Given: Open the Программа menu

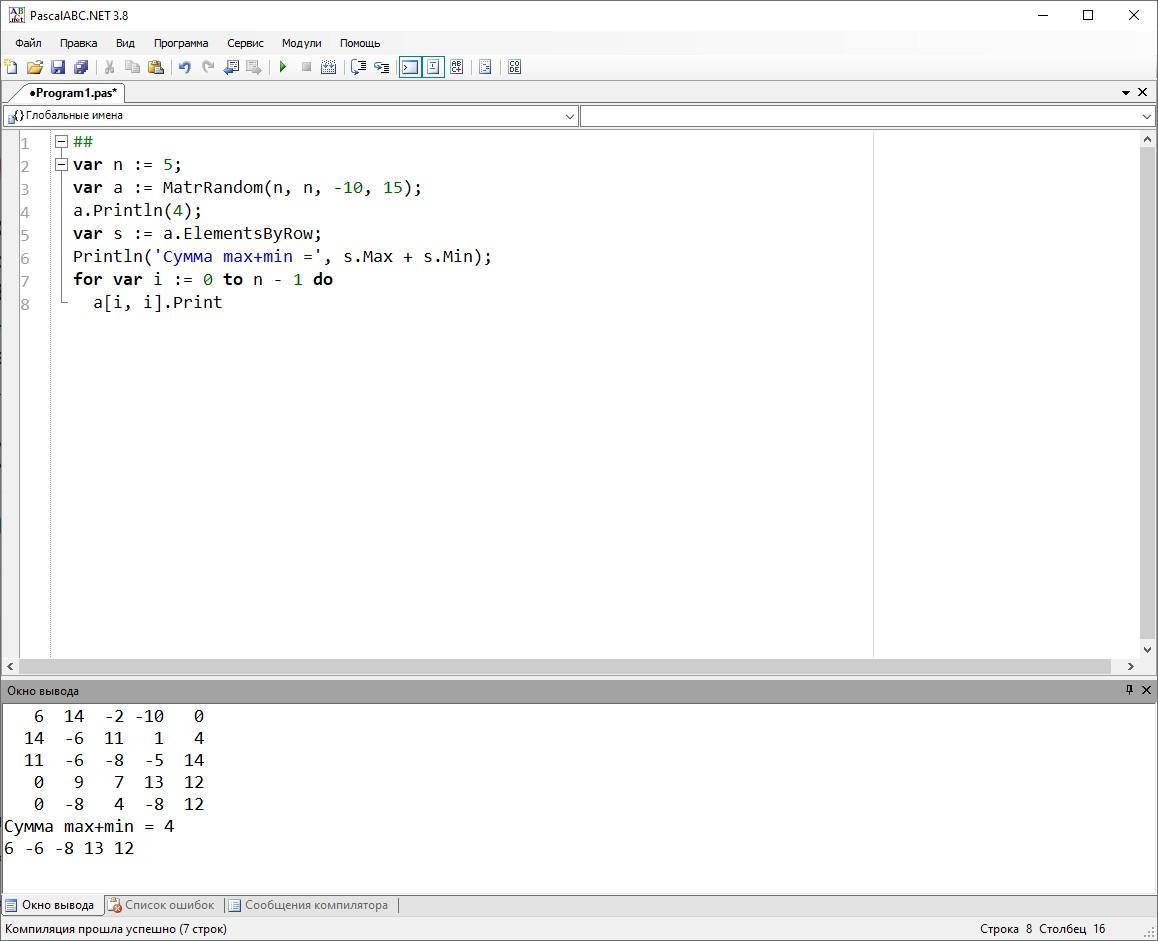Looking at the screenshot, I should 181,43.
